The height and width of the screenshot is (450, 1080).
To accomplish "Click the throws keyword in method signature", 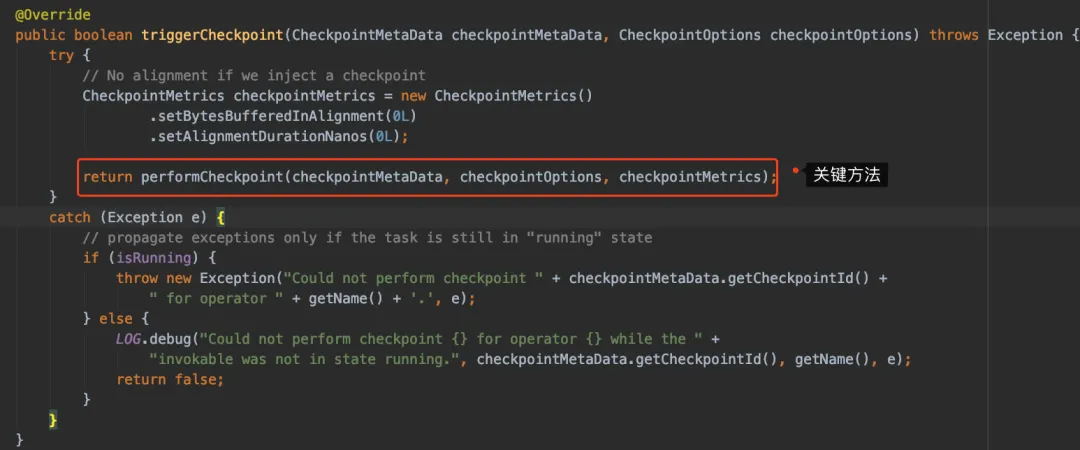I will pos(954,35).
